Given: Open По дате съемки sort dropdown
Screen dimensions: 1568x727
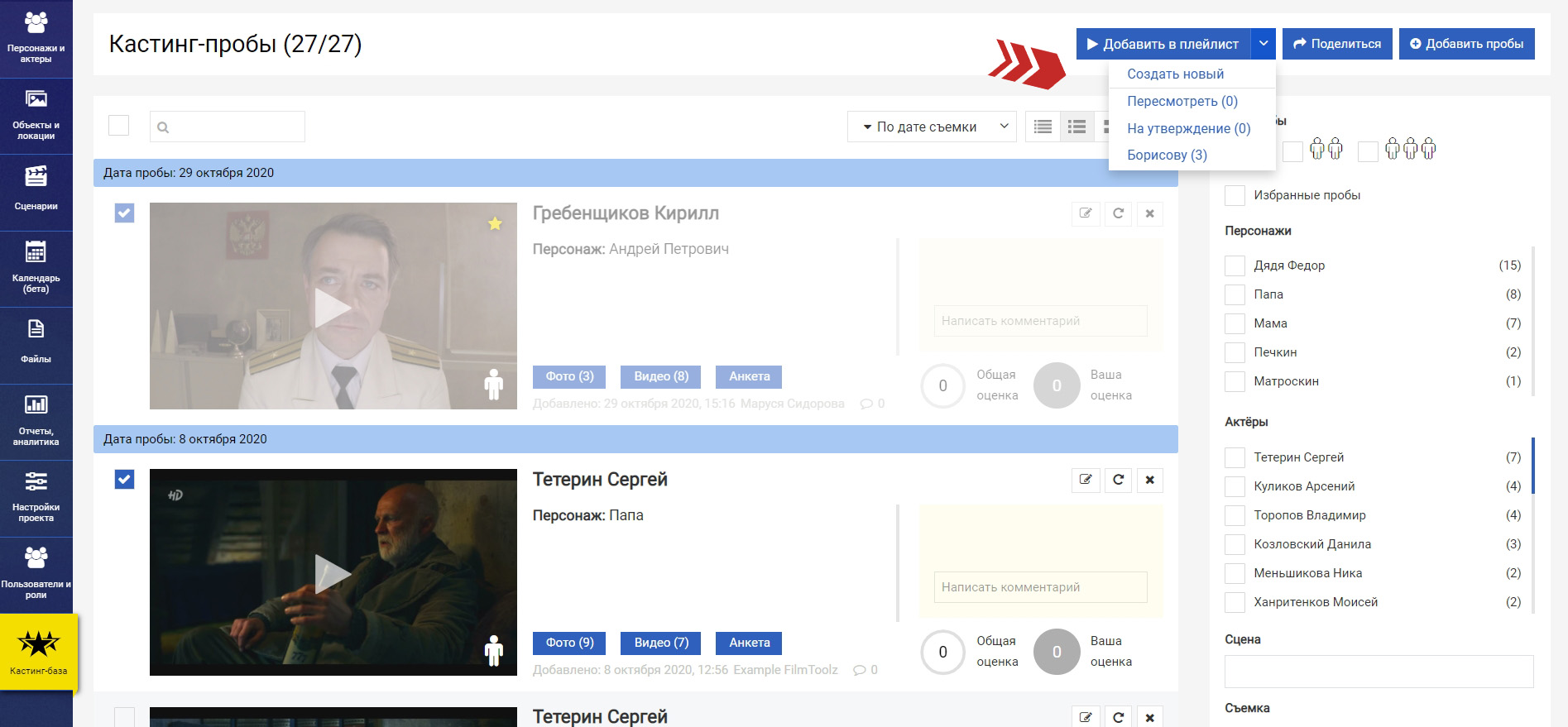Looking at the screenshot, I should point(932,127).
